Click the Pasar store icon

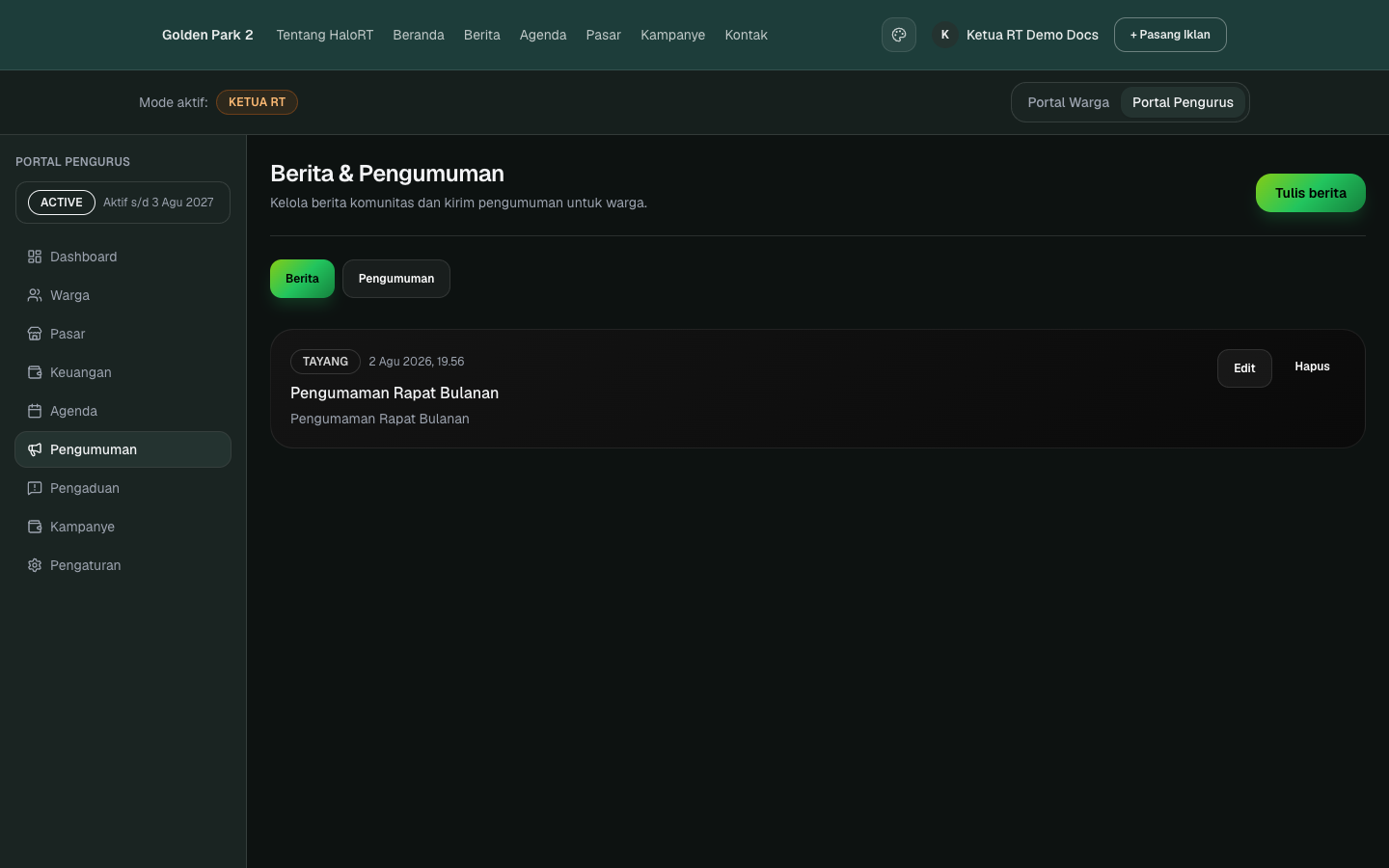coord(35,334)
